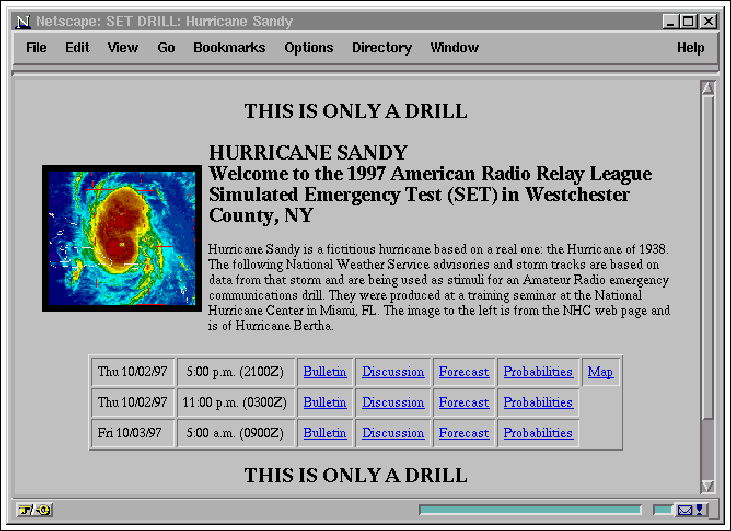The width and height of the screenshot is (731, 531).
Task: Open the Map link for 5:00 p.m.
Action: pos(600,372)
